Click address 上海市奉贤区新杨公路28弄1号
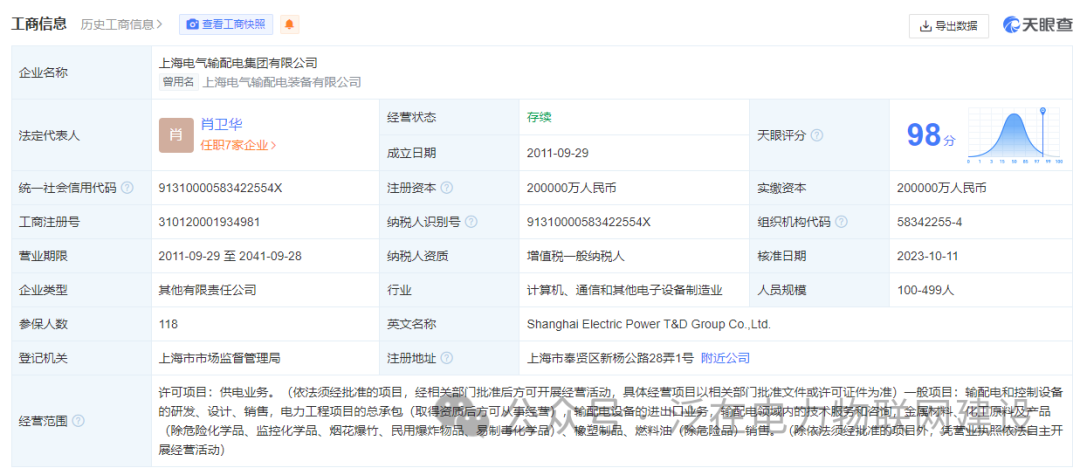The width and height of the screenshot is (1080, 475). 609,358
